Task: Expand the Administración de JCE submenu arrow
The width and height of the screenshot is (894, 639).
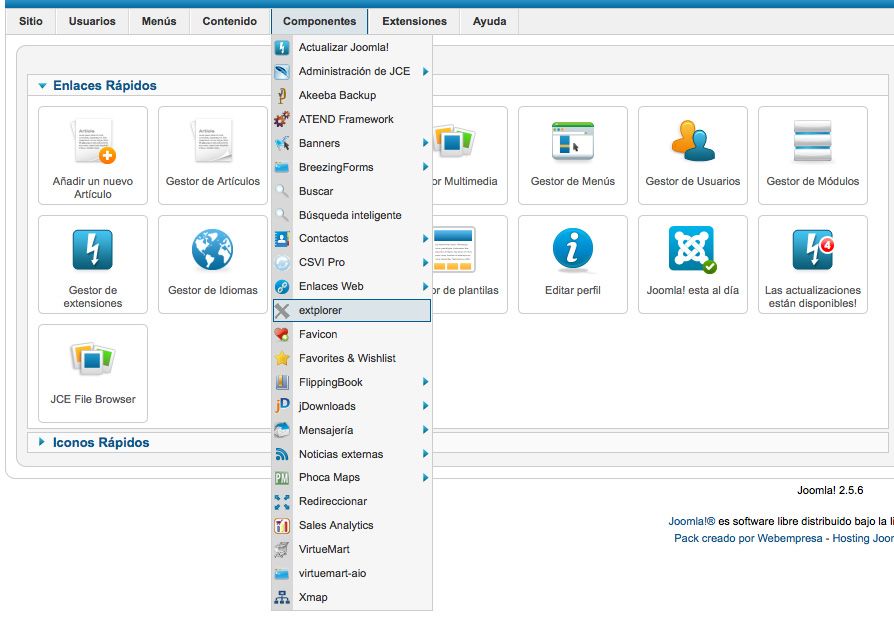Action: click(x=425, y=71)
